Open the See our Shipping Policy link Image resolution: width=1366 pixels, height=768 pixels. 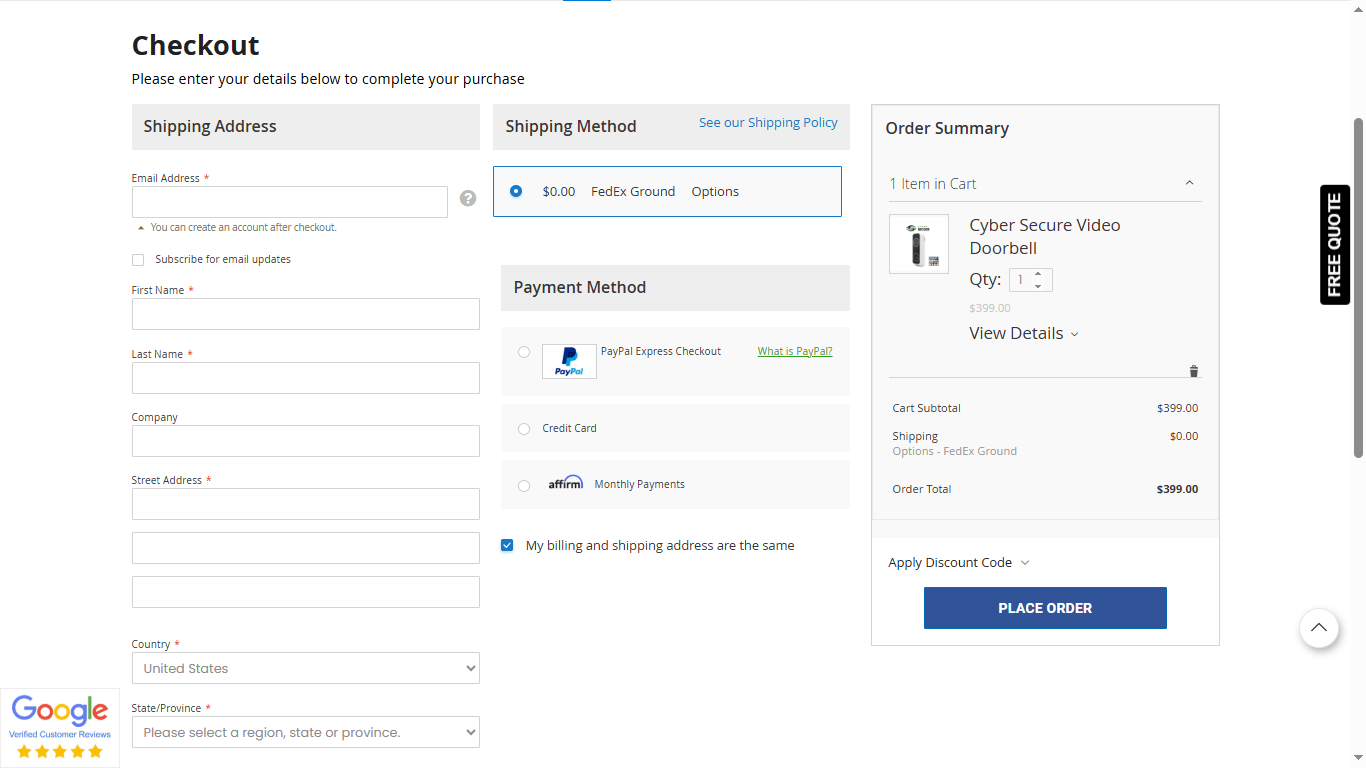click(x=768, y=122)
